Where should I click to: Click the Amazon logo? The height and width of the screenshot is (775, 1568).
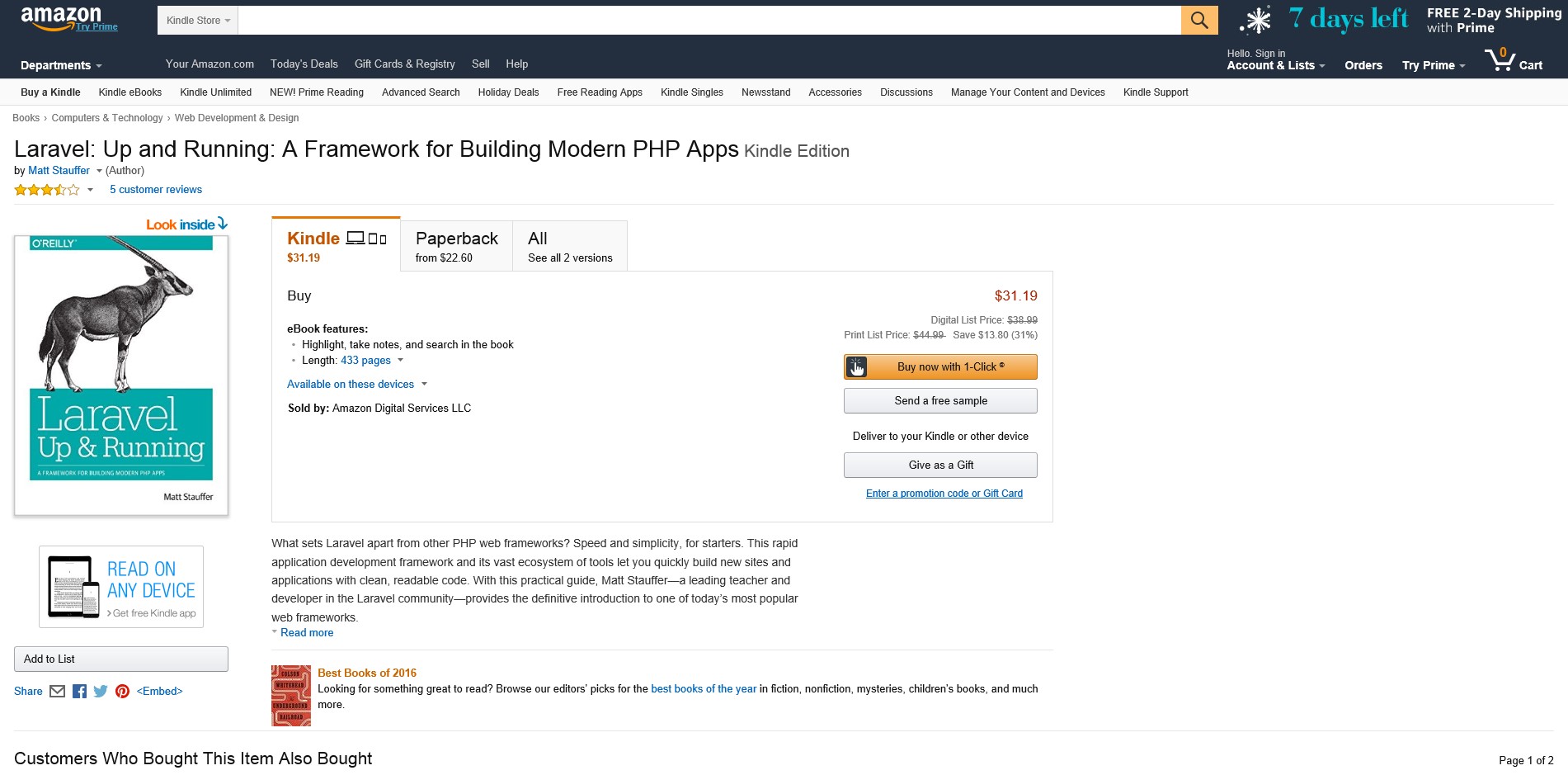click(61, 18)
